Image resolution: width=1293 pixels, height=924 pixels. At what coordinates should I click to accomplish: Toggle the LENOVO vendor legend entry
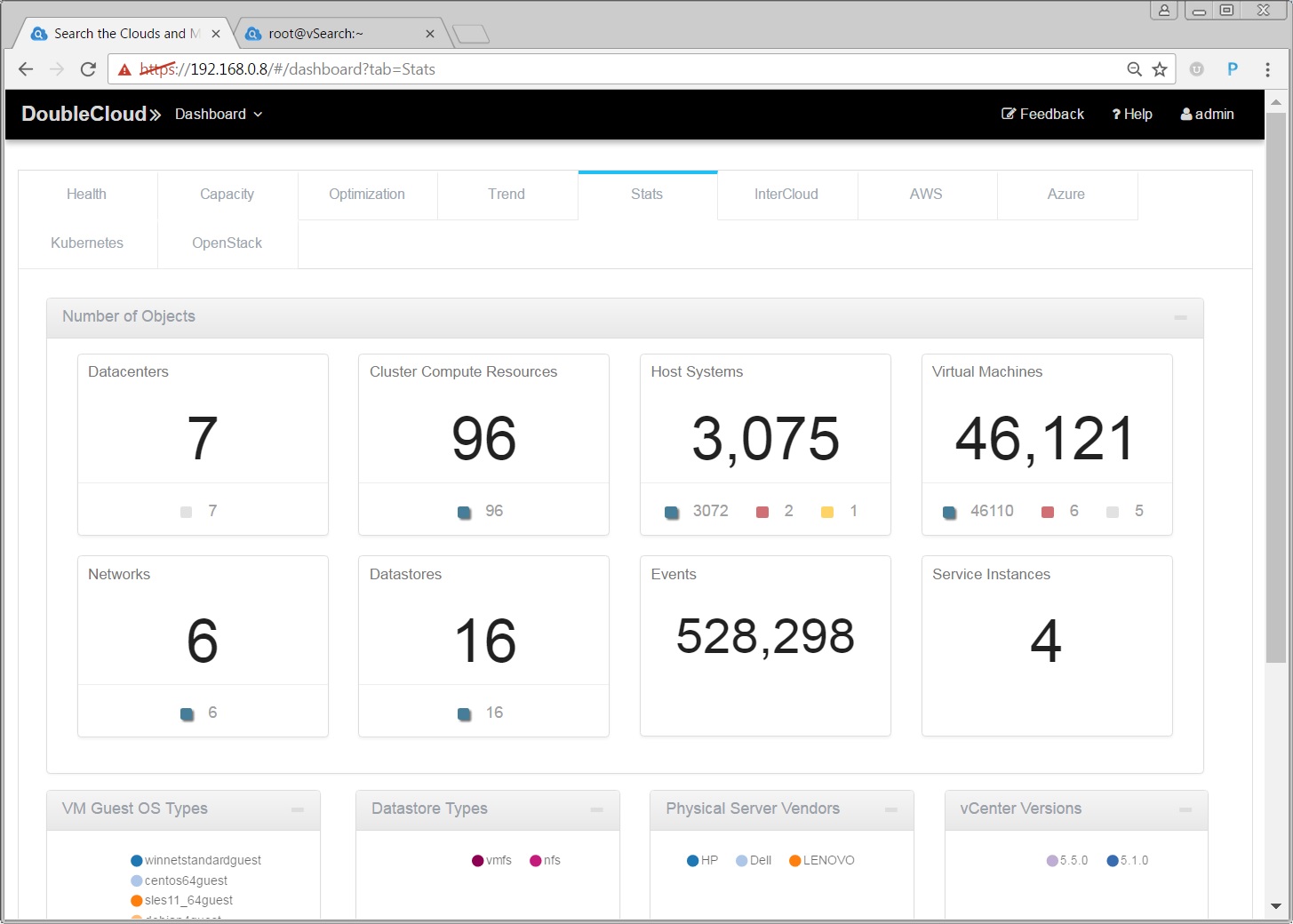click(821, 860)
